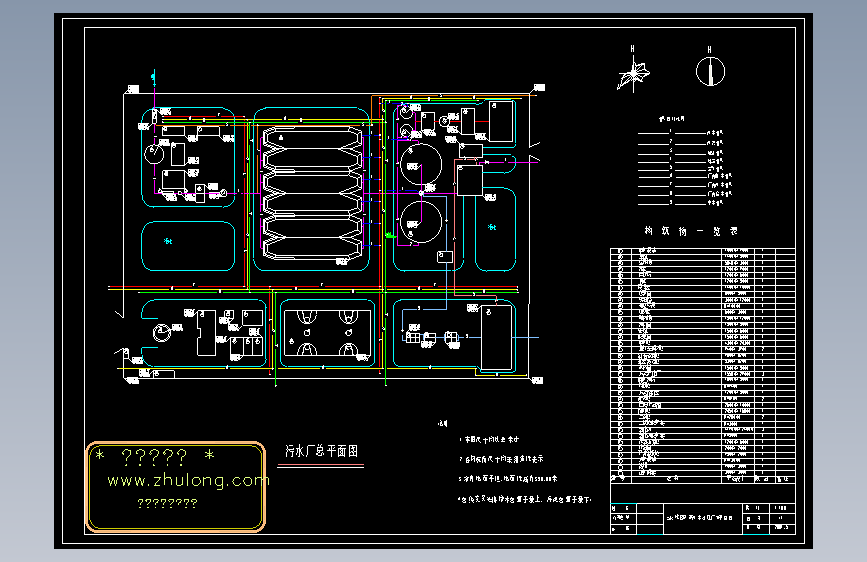Select the drawing title 污水厂总平面图
This screenshot has width=867, height=562.
(x=321, y=451)
